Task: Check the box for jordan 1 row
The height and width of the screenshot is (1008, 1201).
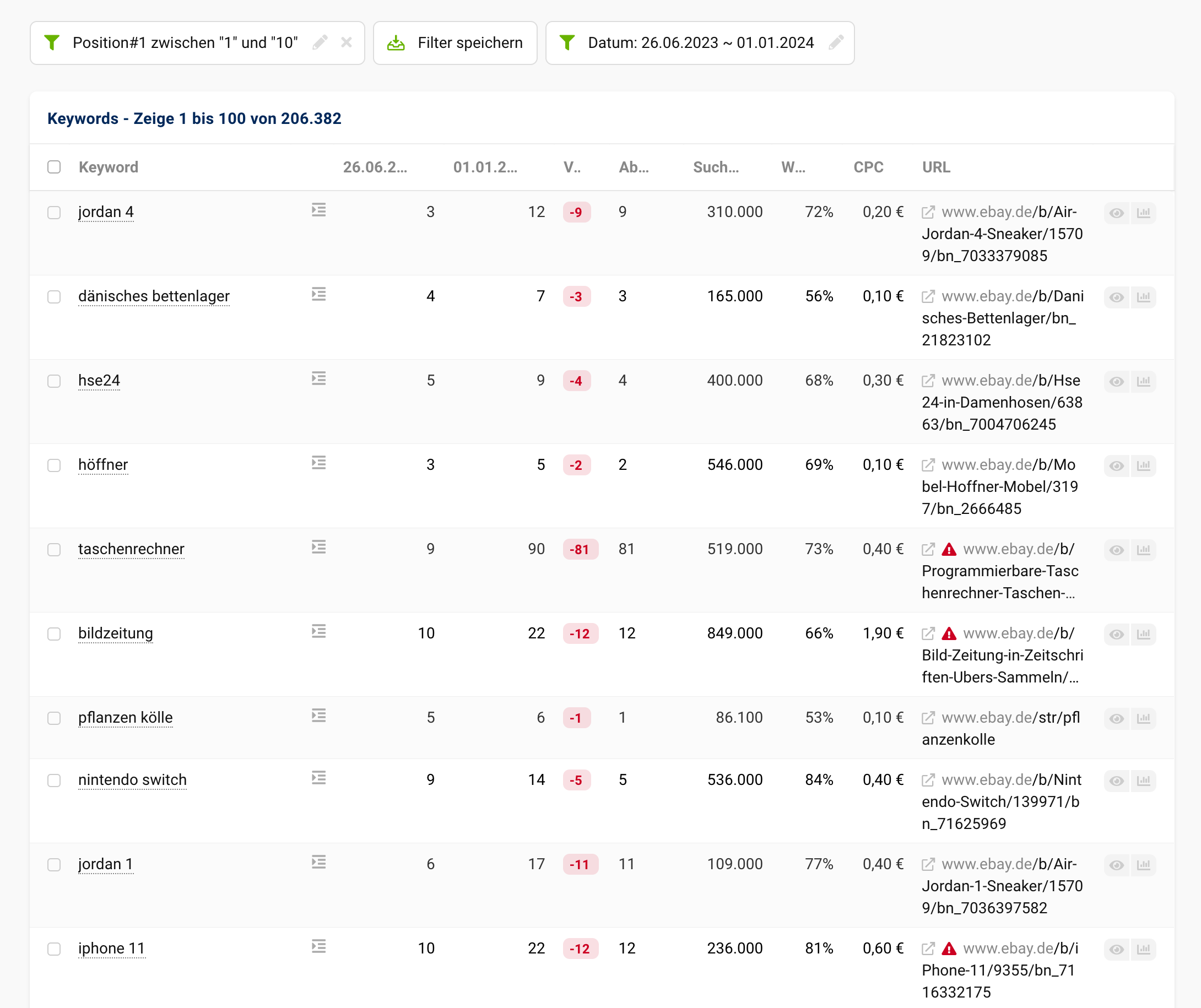Action: pyautogui.click(x=54, y=864)
